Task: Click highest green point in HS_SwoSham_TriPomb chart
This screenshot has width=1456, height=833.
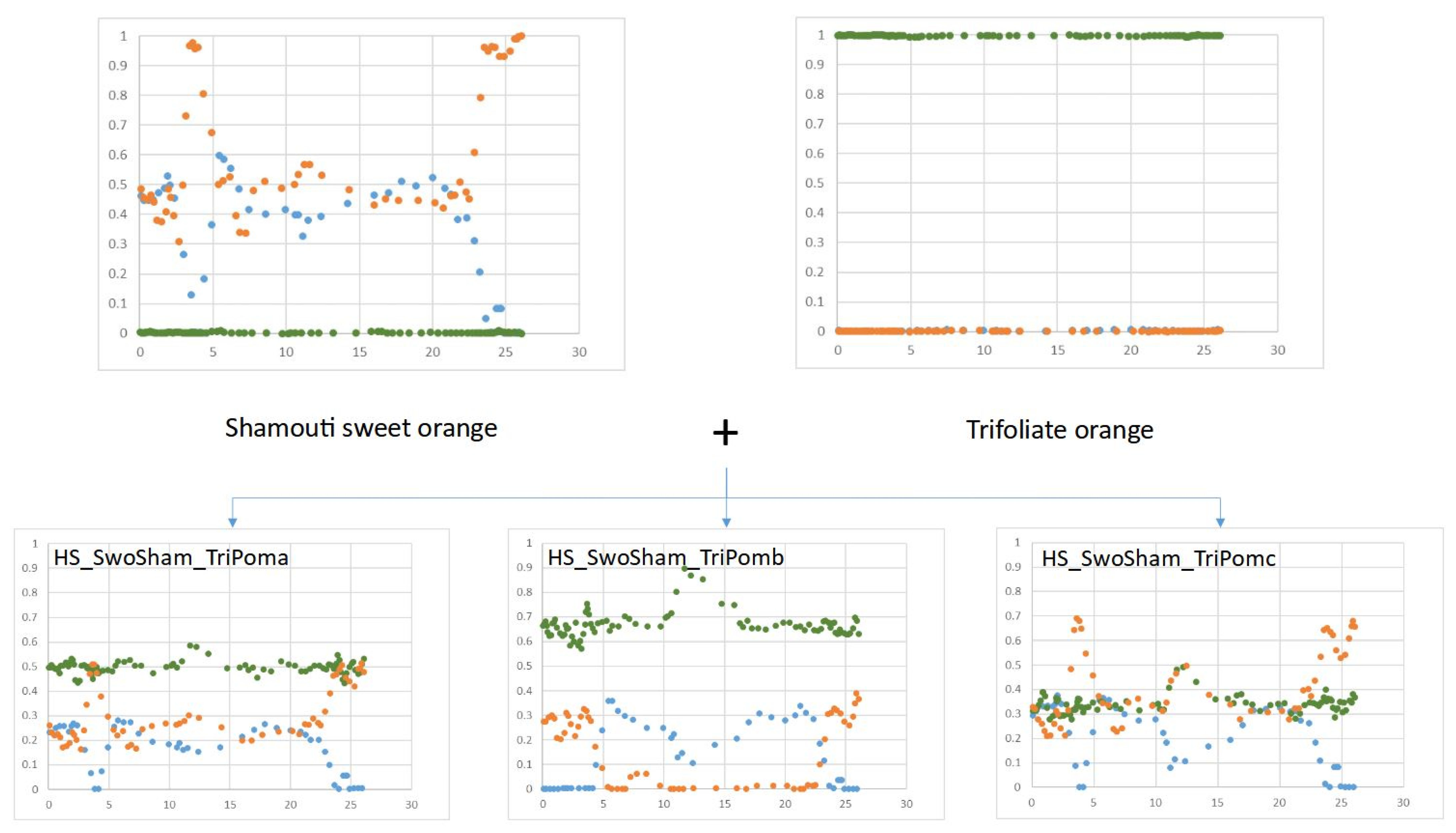Action: coord(684,568)
